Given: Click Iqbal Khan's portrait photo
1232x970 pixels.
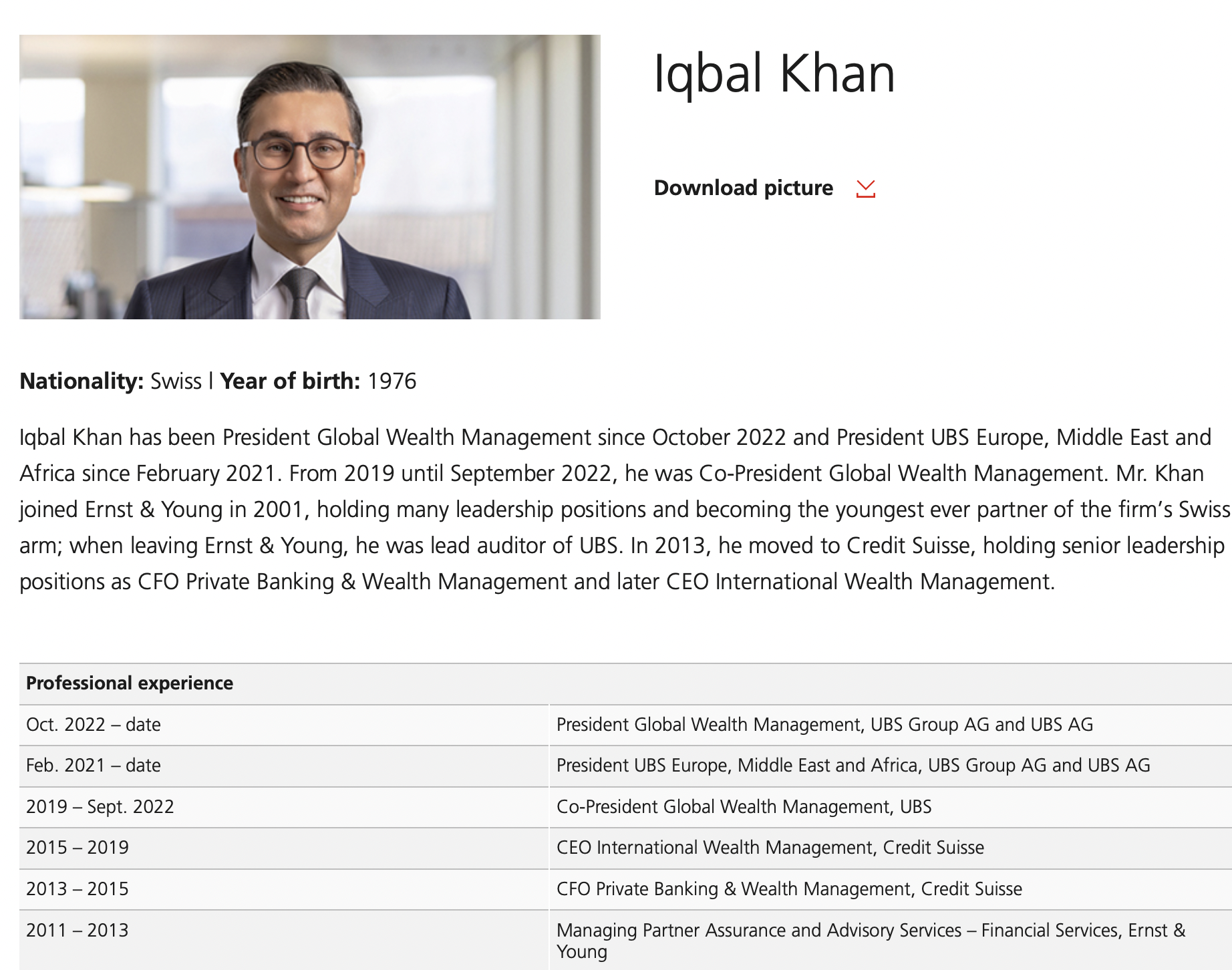Looking at the screenshot, I should pyautogui.click(x=310, y=177).
